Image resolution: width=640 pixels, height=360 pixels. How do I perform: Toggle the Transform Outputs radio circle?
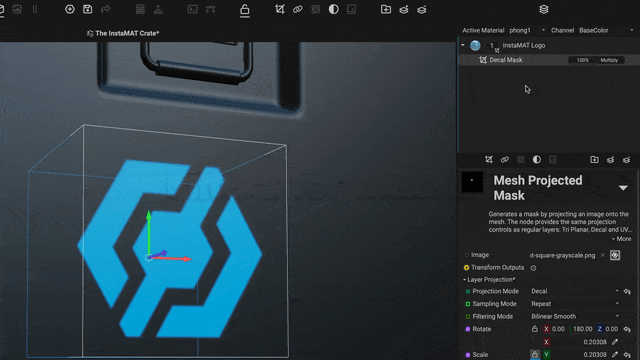pos(533,268)
